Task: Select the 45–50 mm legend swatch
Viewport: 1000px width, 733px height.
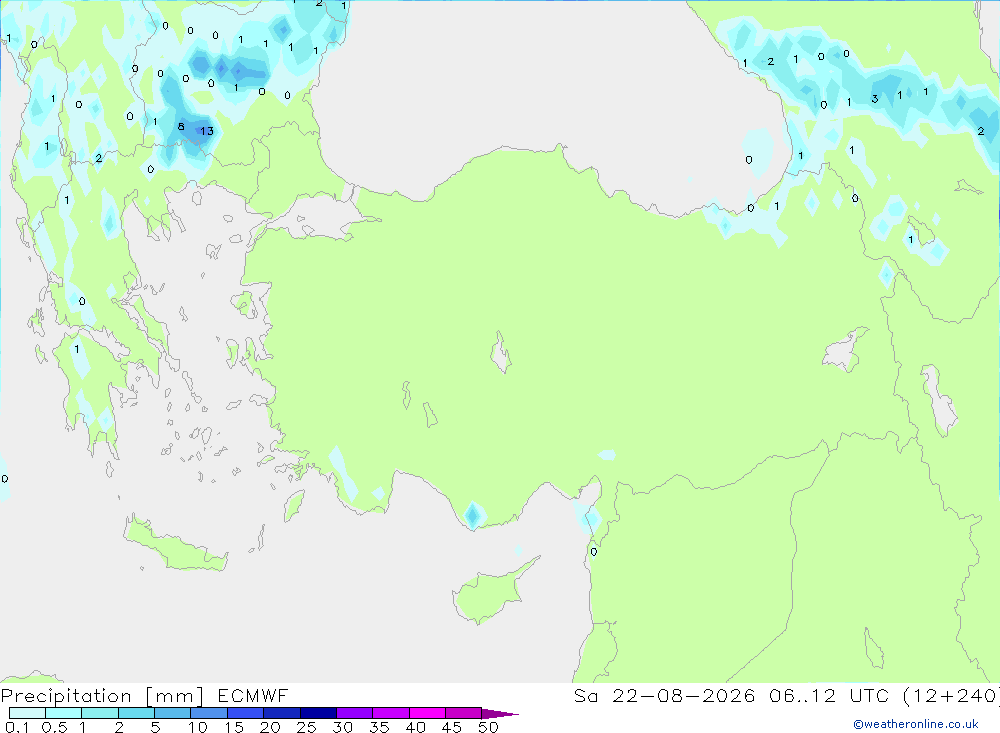Action: [464, 713]
